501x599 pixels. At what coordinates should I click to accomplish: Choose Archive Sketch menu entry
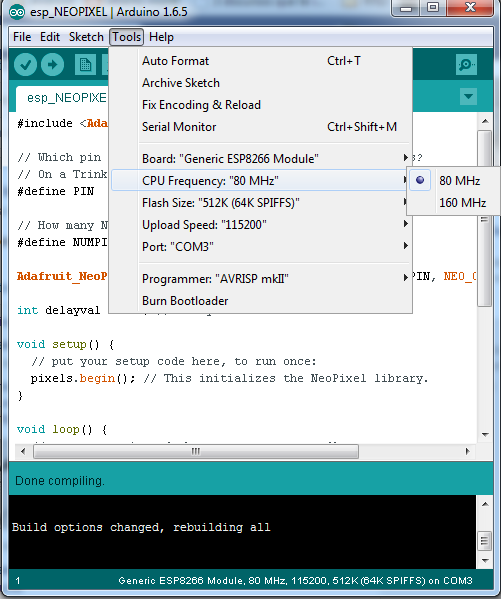(x=261, y=83)
